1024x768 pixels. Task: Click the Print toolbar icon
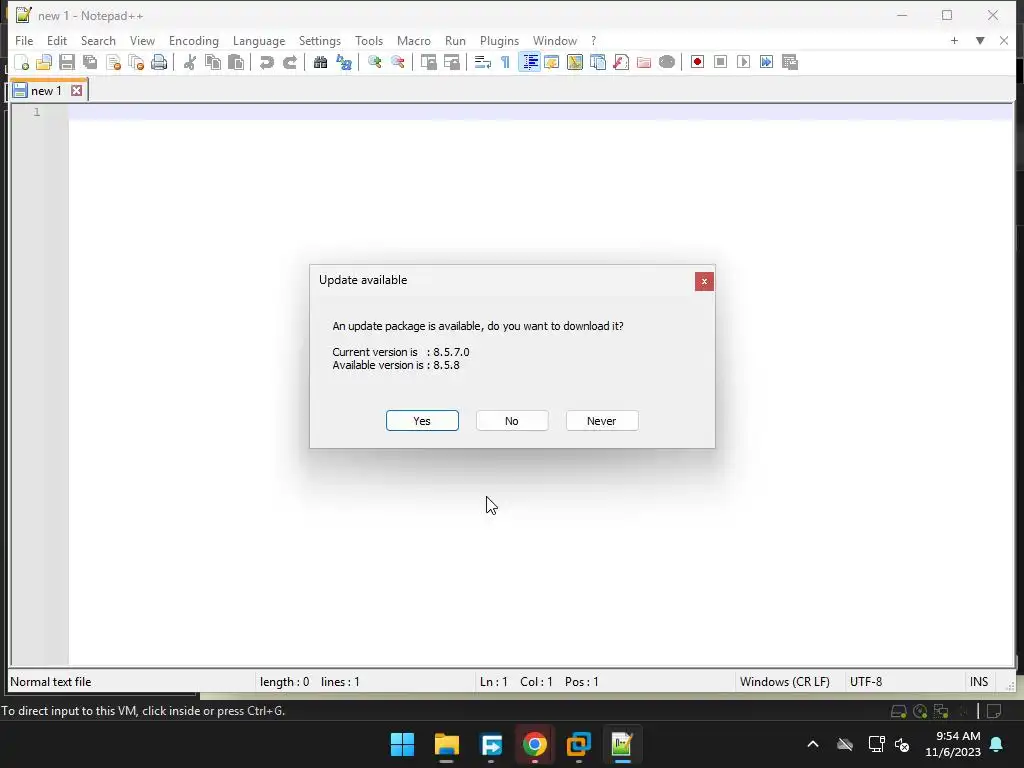159,62
